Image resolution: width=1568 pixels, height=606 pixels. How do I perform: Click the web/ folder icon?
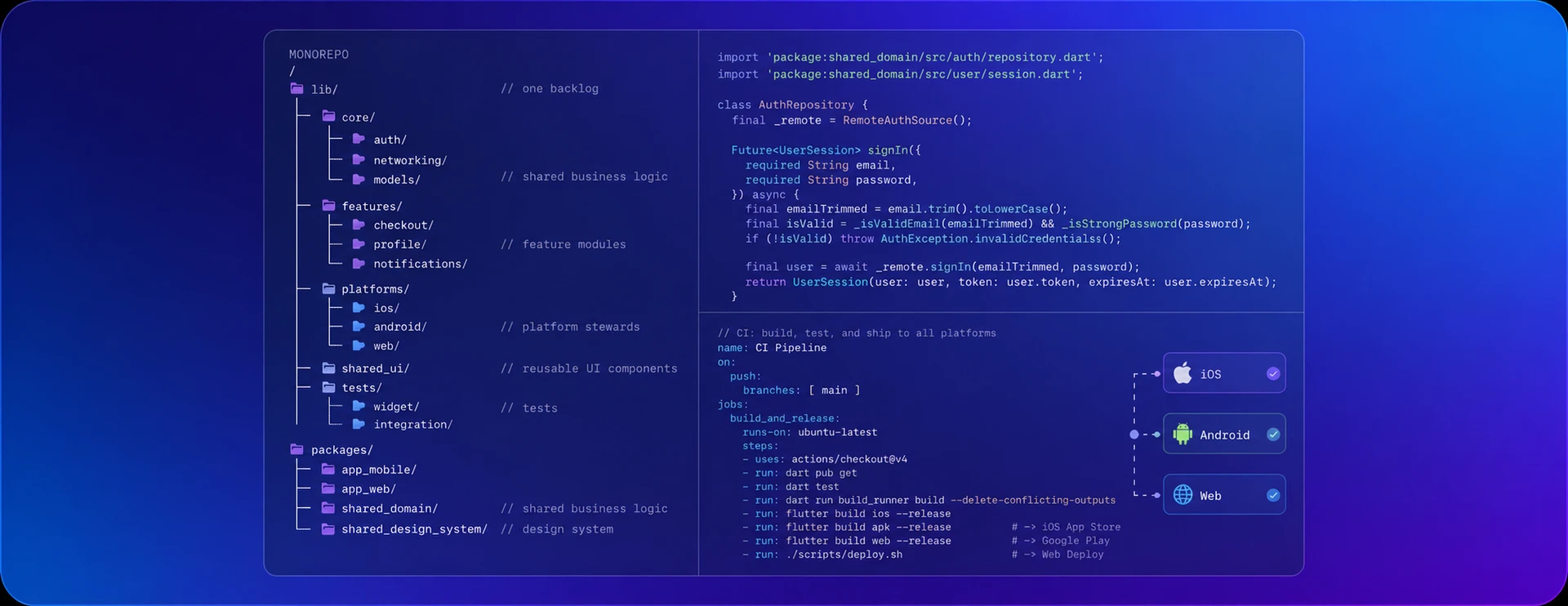(359, 345)
